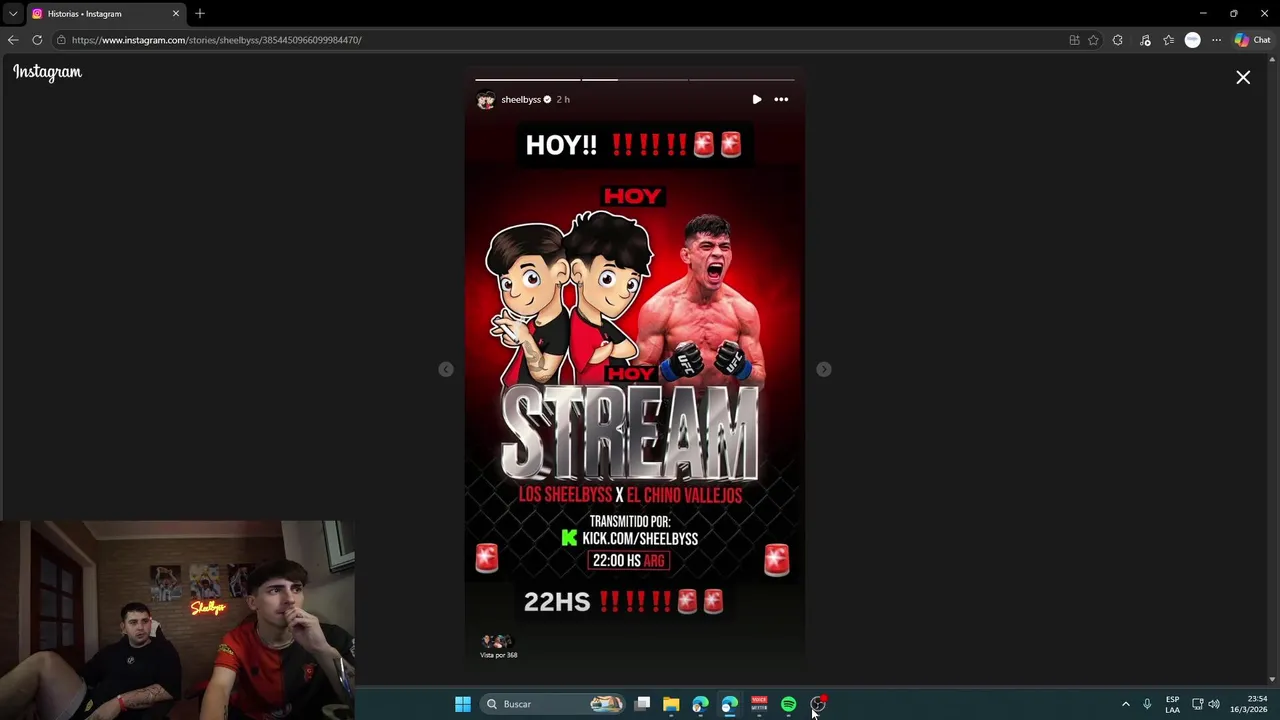Open File Explorer from the taskbar
1280x720 pixels.
click(x=671, y=704)
